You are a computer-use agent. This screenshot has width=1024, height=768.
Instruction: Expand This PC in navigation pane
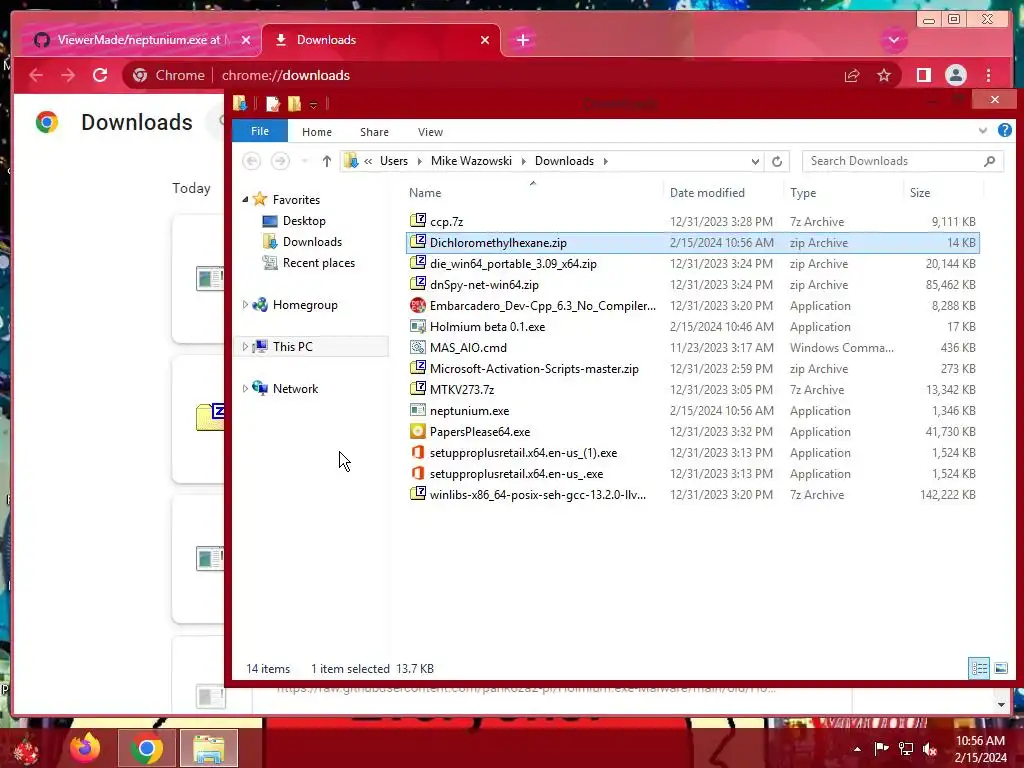click(246, 346)
